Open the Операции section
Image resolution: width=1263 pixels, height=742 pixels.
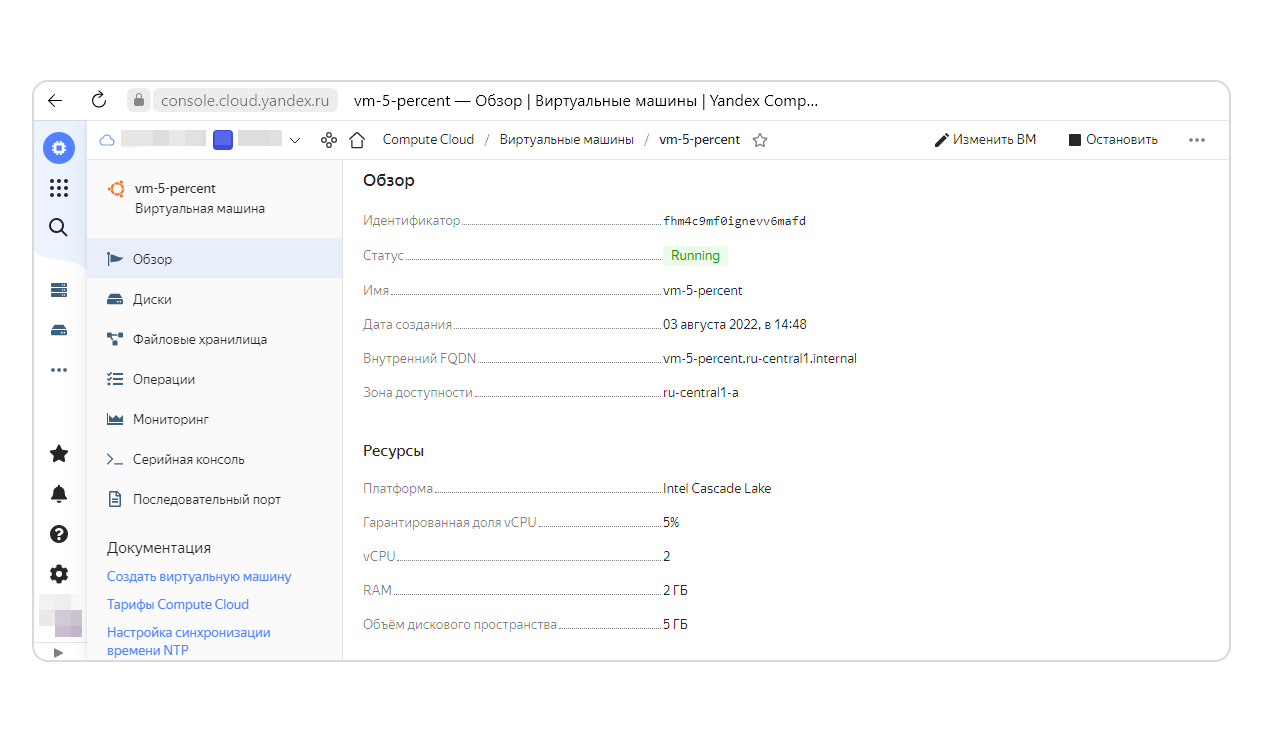click(214, 379)
